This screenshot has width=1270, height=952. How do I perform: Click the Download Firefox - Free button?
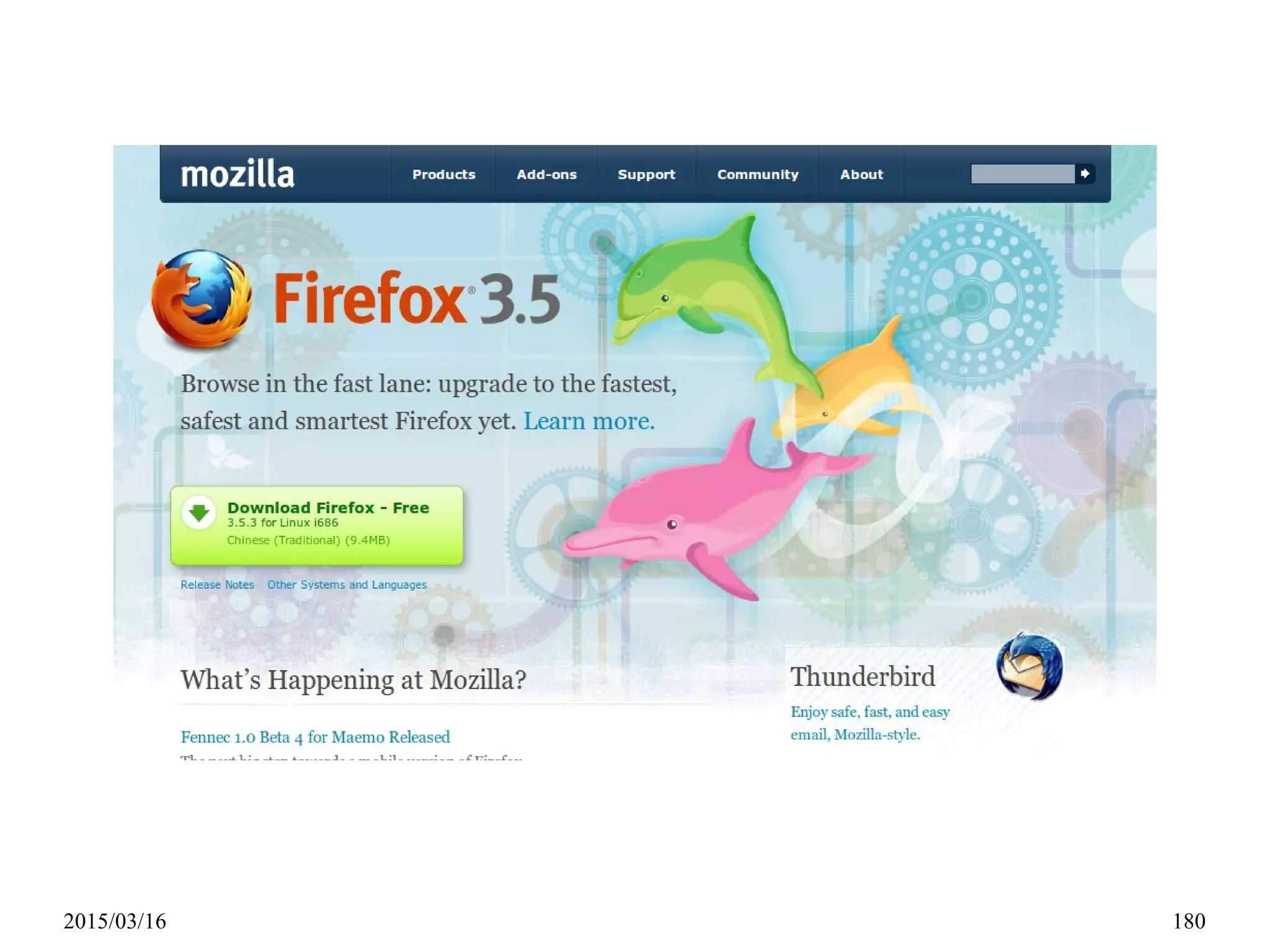point(317,525)
